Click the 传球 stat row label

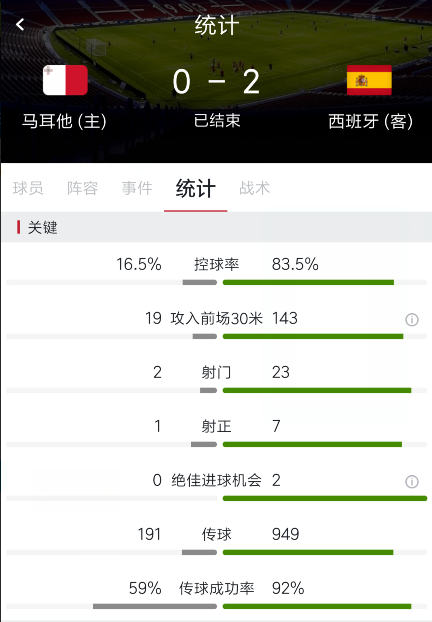pos(216,534)
